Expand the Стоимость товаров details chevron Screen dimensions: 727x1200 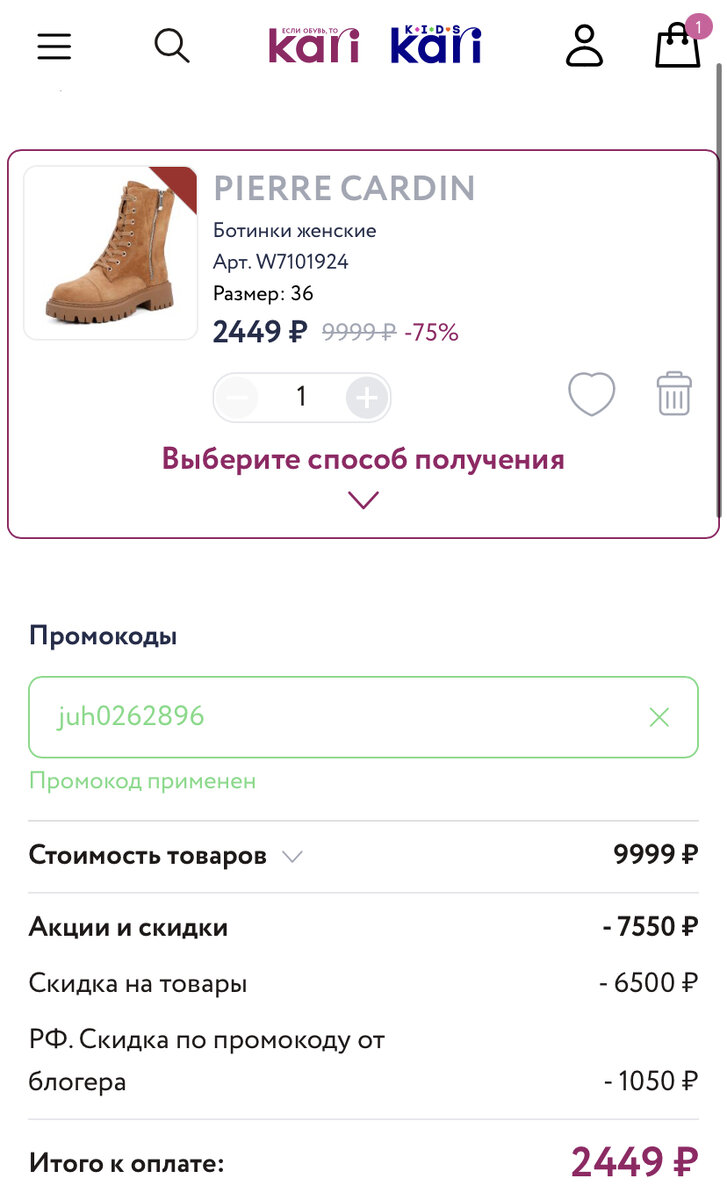tap(291, 856)
